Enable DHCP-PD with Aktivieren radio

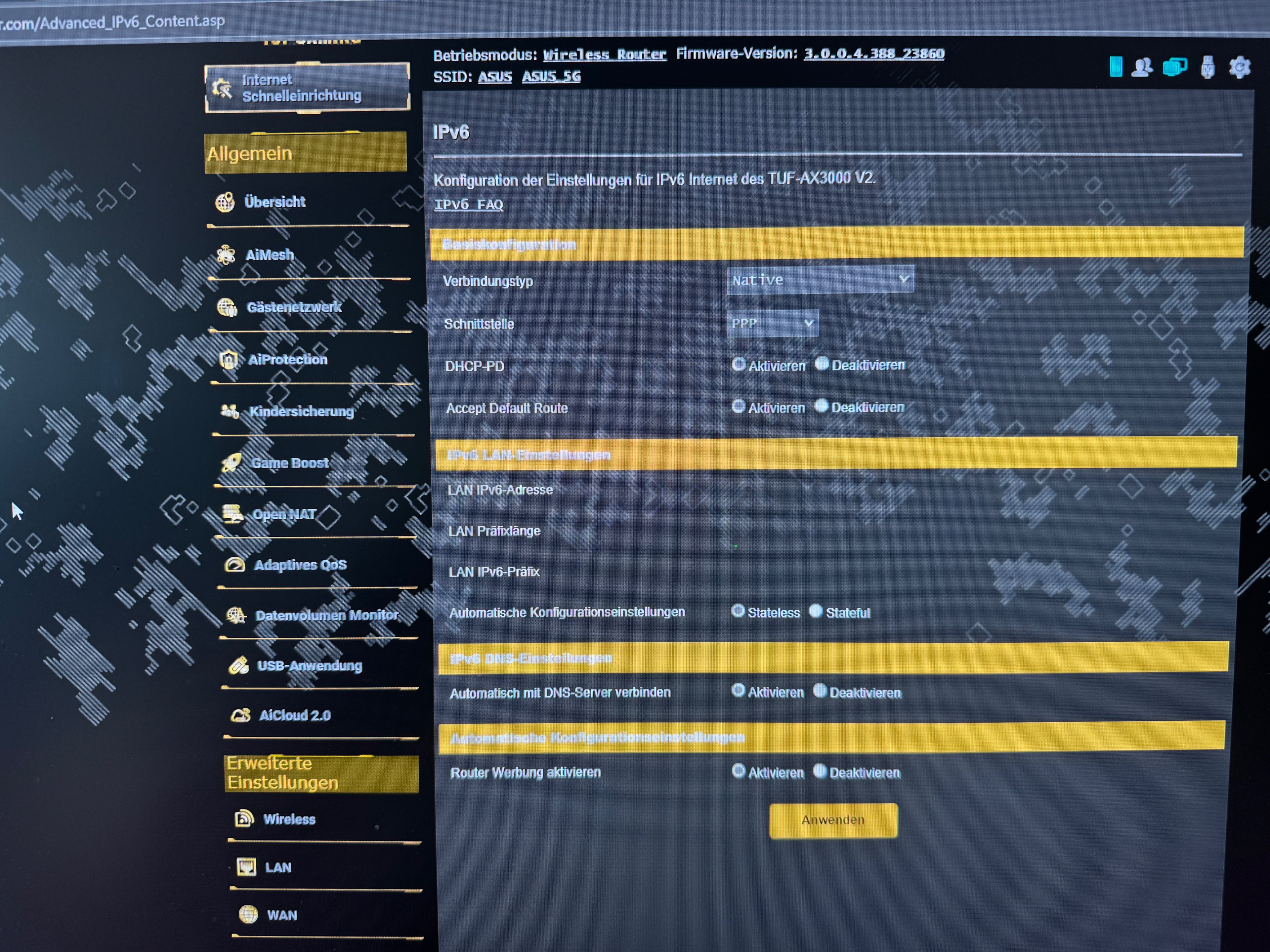click(738, 364)
